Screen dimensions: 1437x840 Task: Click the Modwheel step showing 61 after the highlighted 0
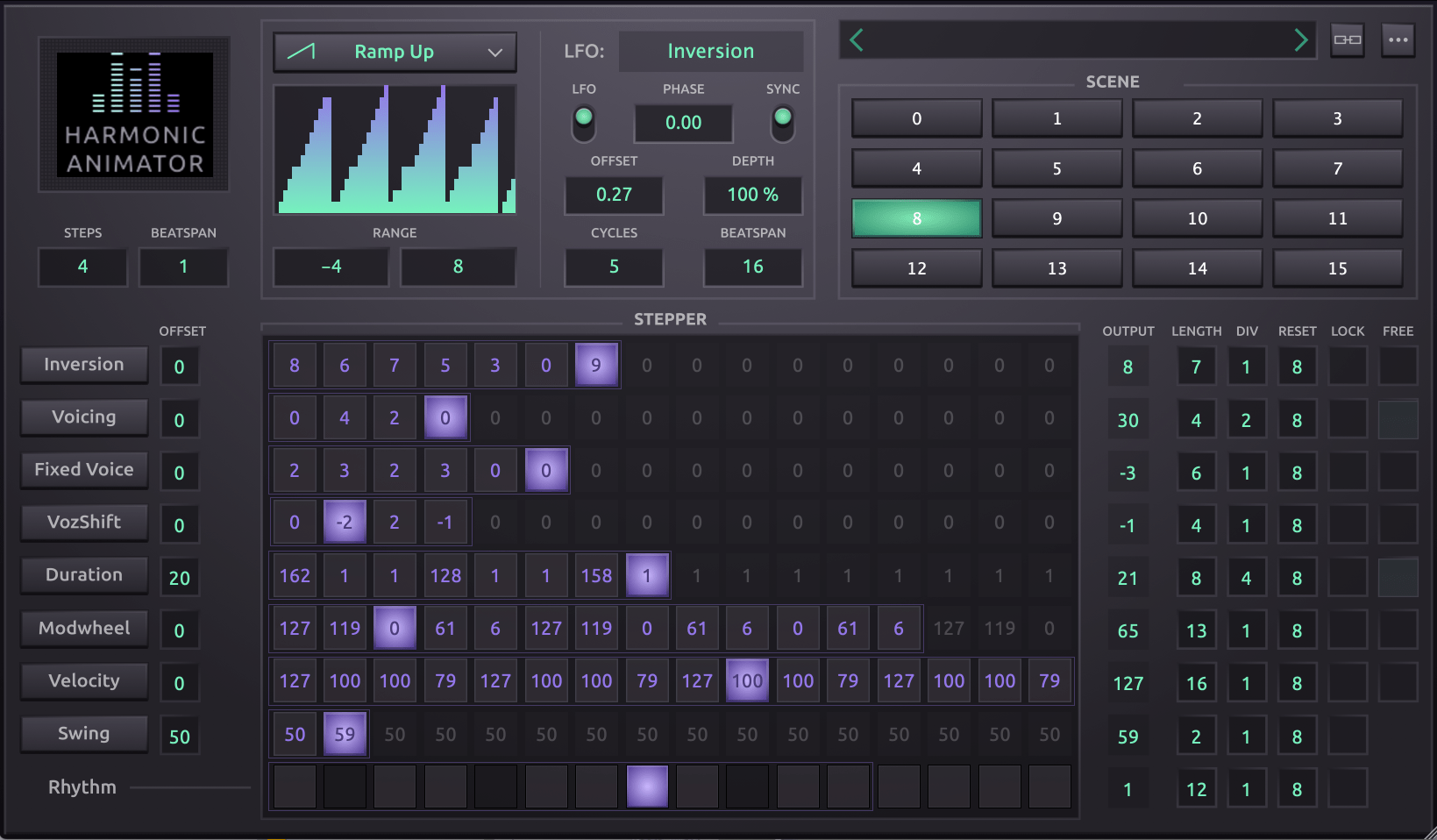(x=445, y=629)
